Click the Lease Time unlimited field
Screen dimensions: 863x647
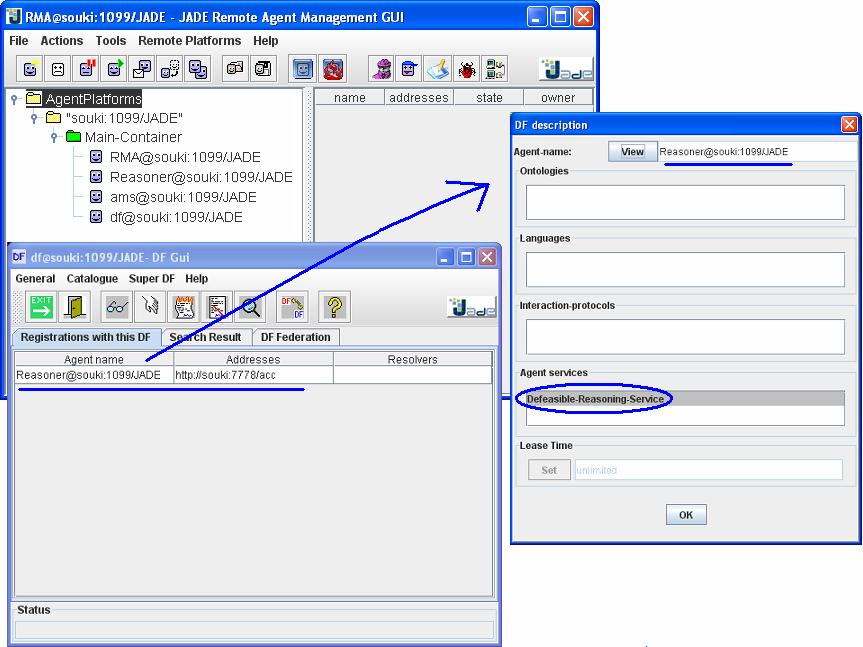click(708, 470)
